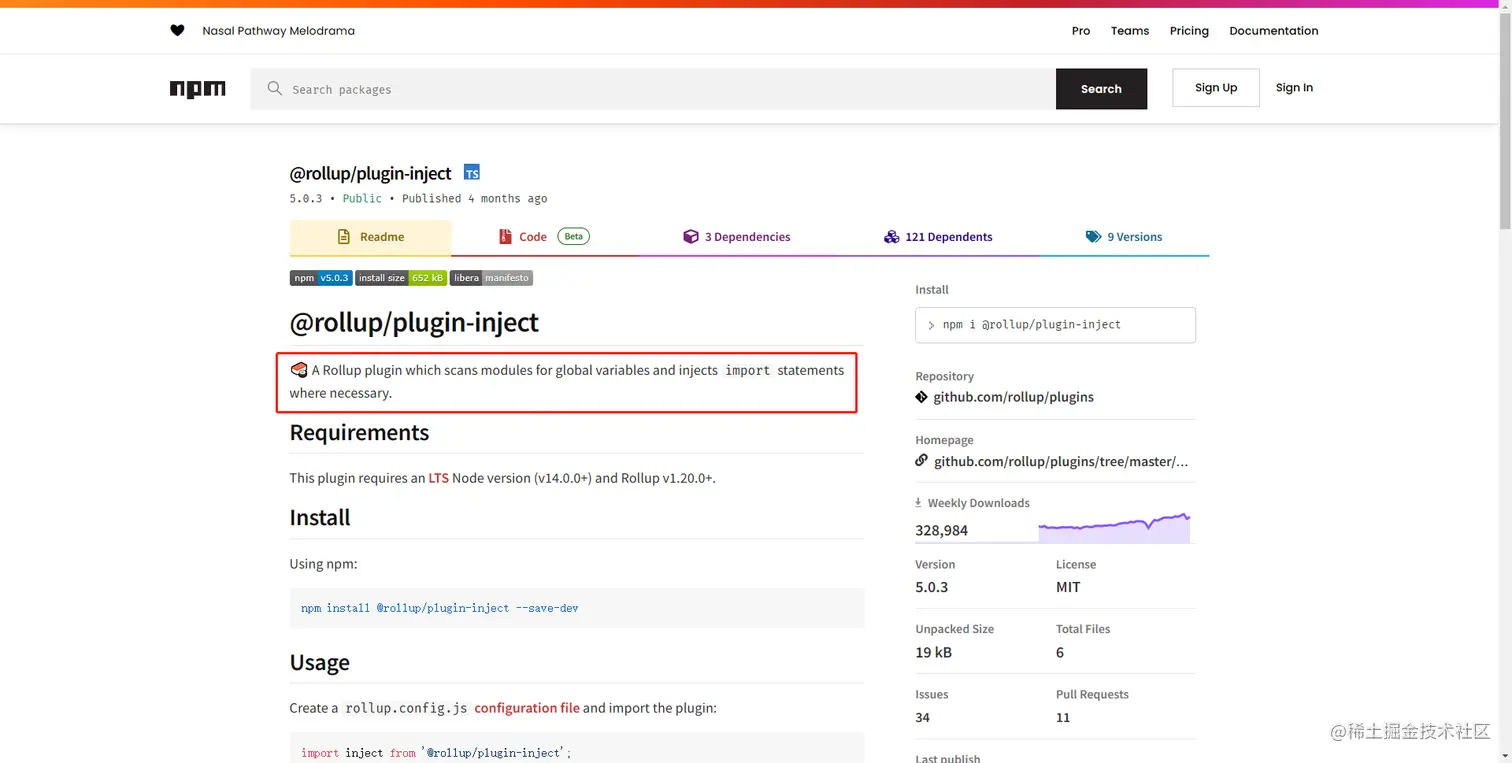
Task: Click the black Search button
Action: [x=1101, y=89]
